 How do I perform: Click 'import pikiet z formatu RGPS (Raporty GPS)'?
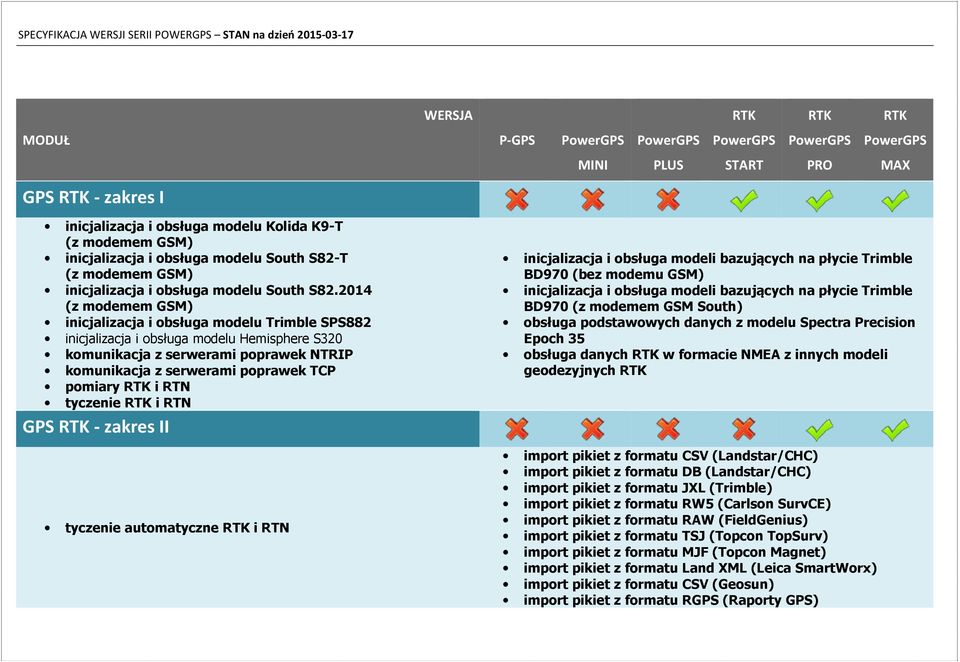[671, 600]
